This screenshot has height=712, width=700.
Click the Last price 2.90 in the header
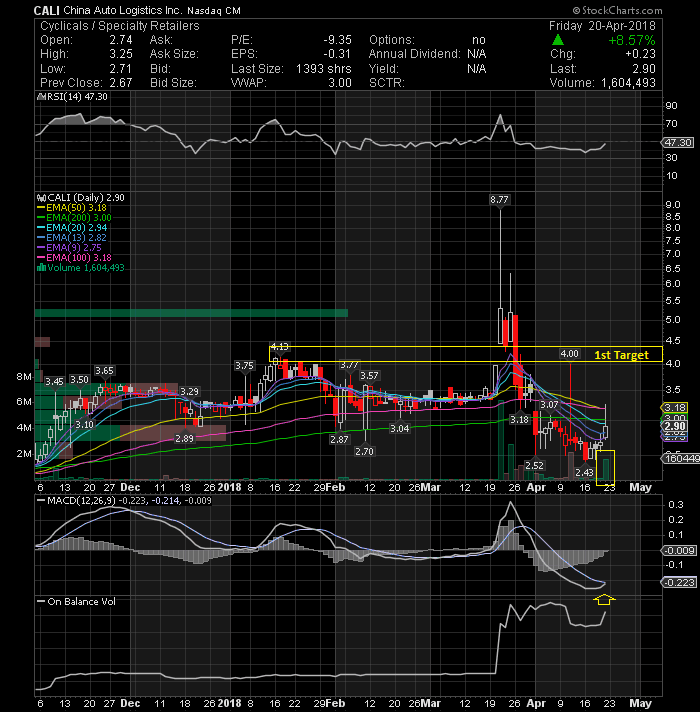pyautogui.click(x=644, y=69)
